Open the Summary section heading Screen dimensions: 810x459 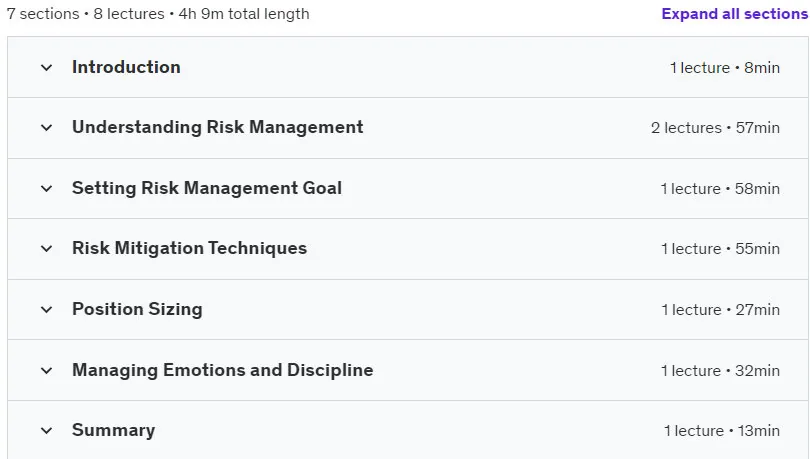(x=113, y=430)
